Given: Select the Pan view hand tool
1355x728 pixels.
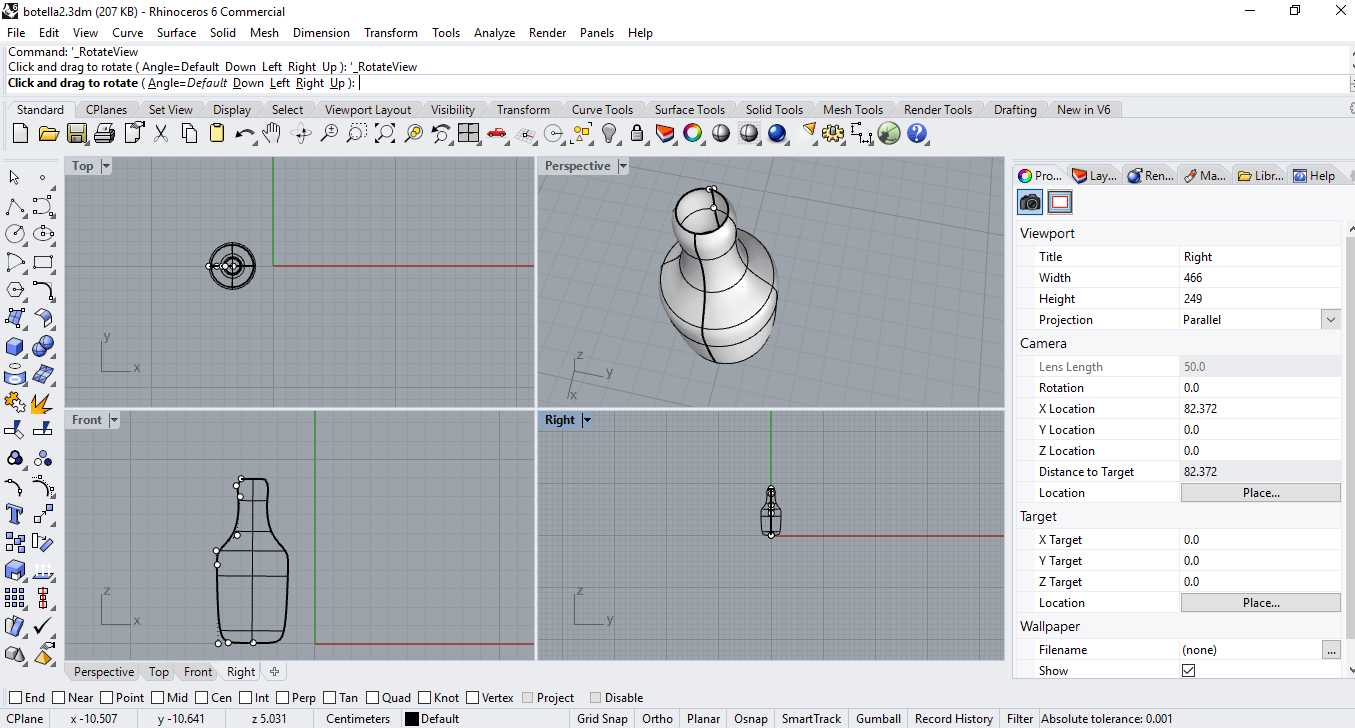Looking at the screenshot, I should 272,133.
